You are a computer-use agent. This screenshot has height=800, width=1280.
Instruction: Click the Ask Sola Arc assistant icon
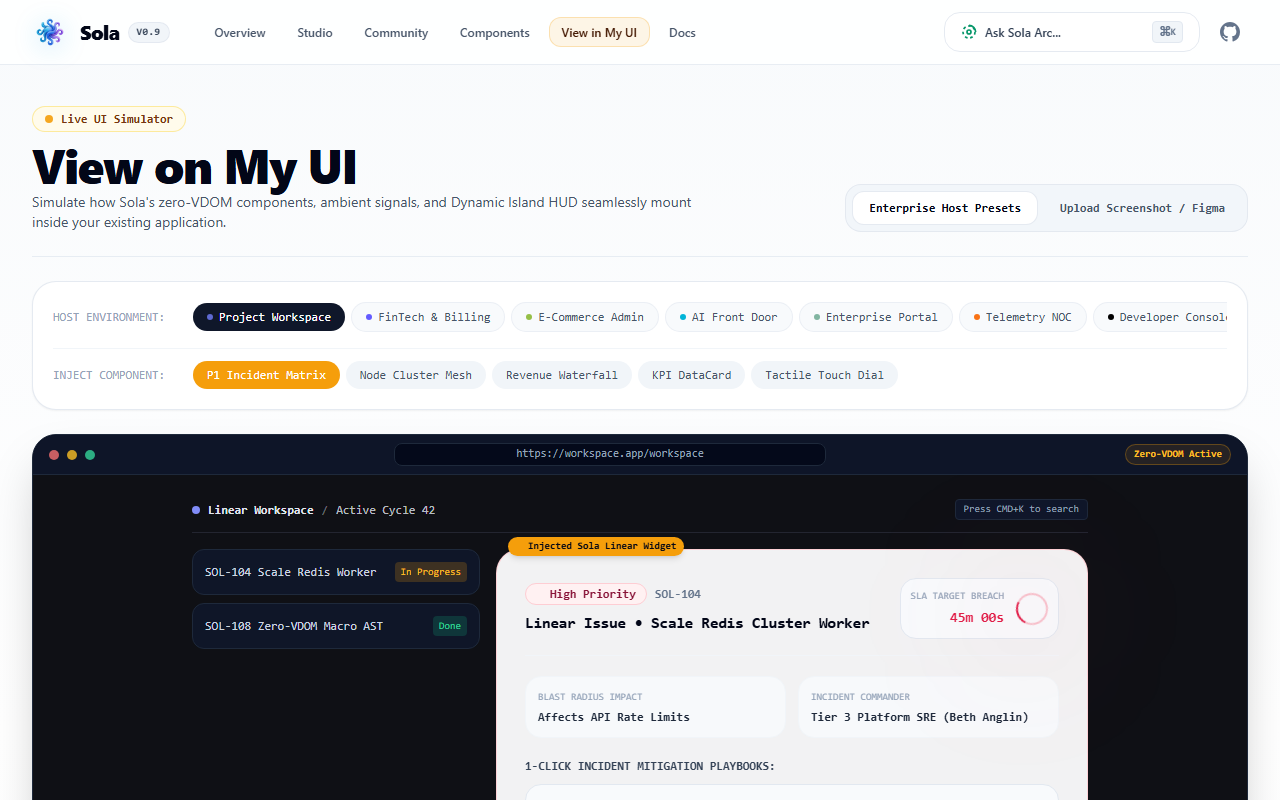968,32
